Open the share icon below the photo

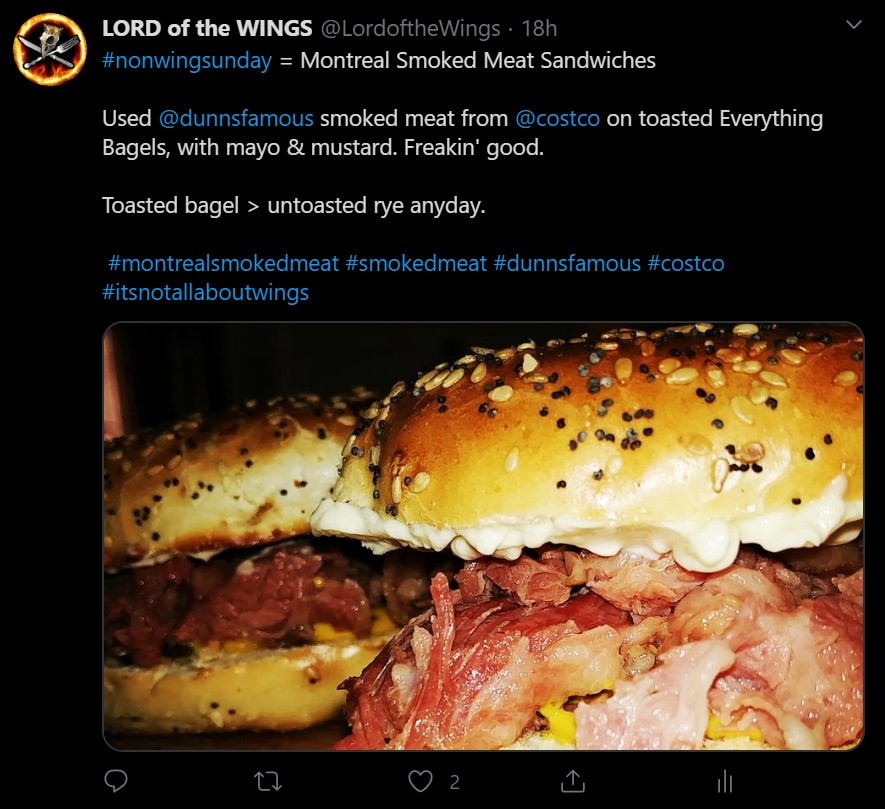pos(572,781)
